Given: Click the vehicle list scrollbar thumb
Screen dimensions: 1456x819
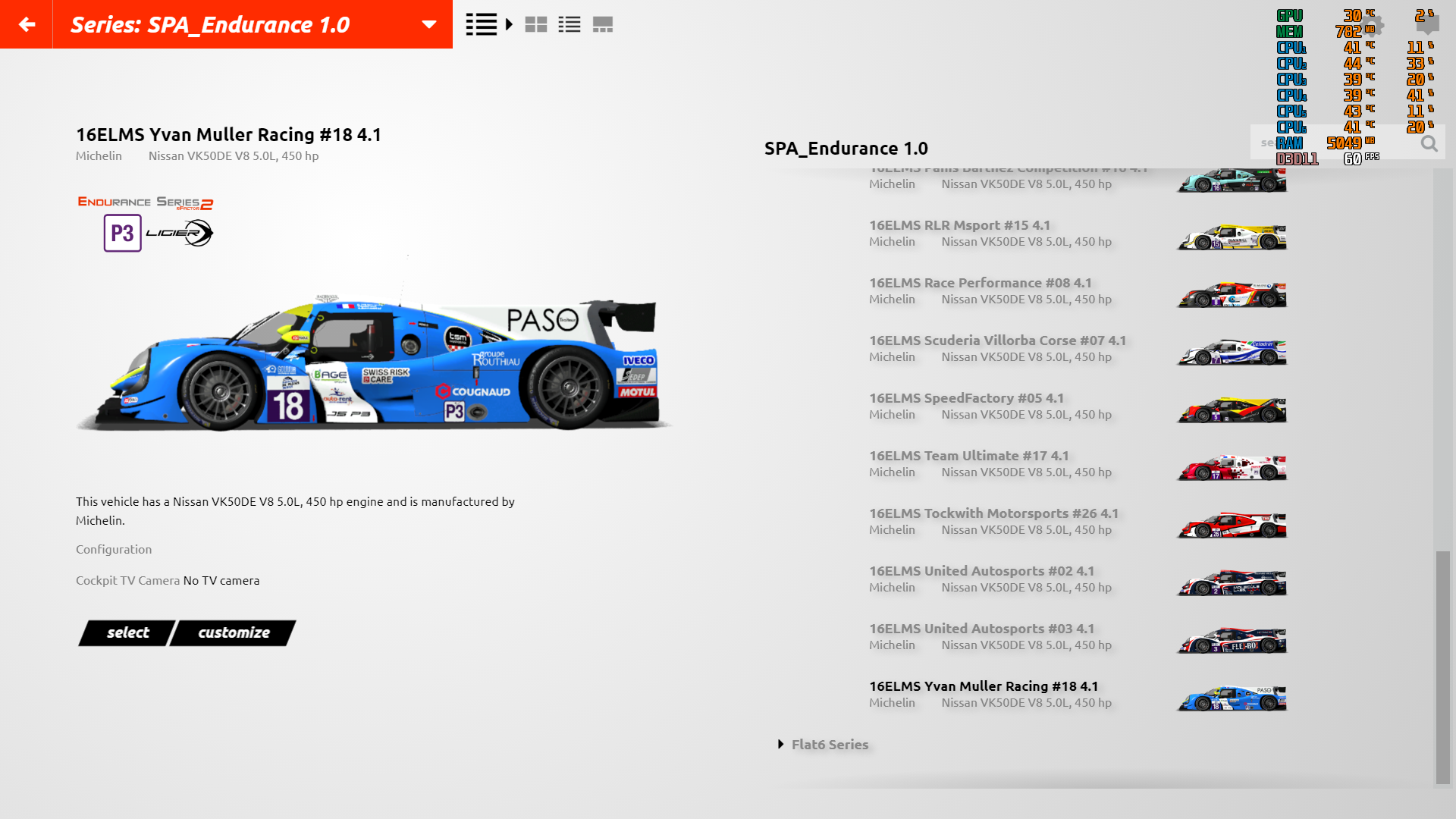Looking at the screenshot, I should pos(1442,667).
